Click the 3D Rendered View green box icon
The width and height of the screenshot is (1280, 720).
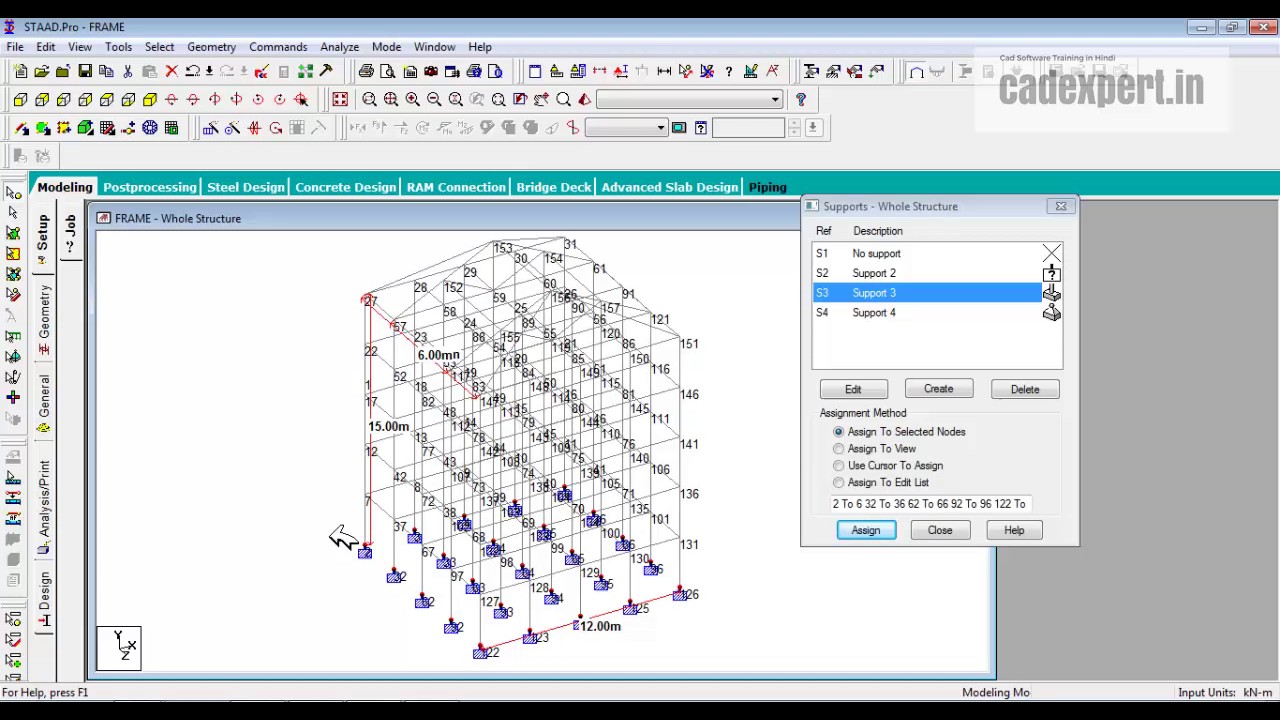pos(85,128)
